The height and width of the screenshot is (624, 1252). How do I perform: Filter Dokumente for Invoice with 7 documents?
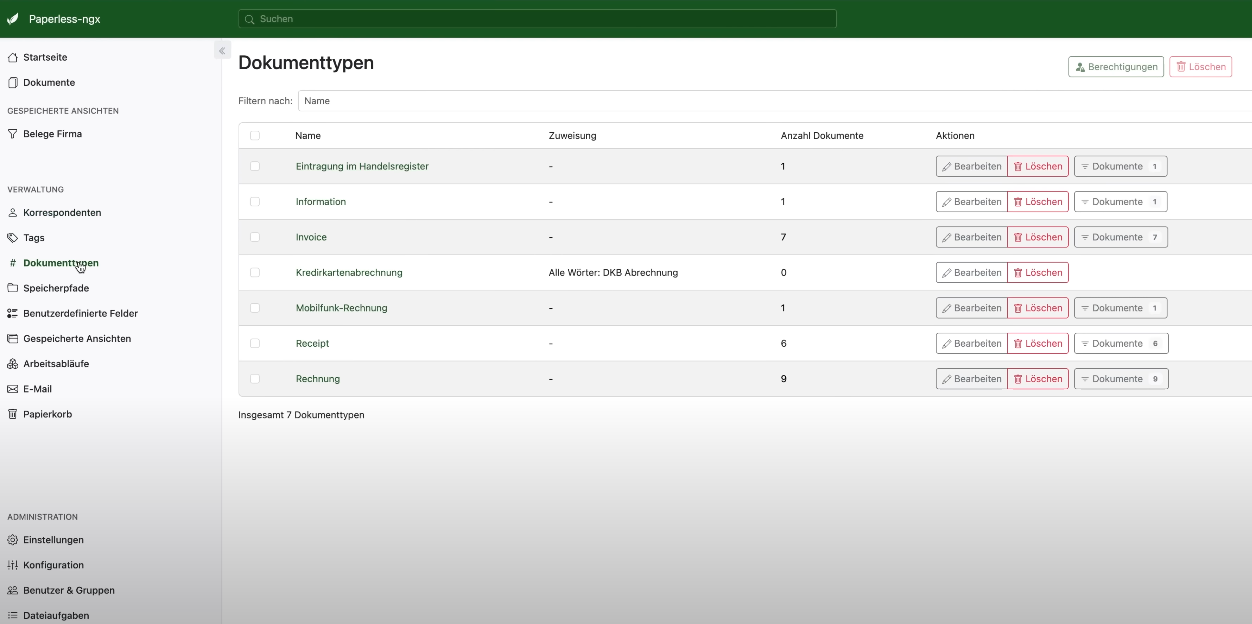click(1121, 237)
